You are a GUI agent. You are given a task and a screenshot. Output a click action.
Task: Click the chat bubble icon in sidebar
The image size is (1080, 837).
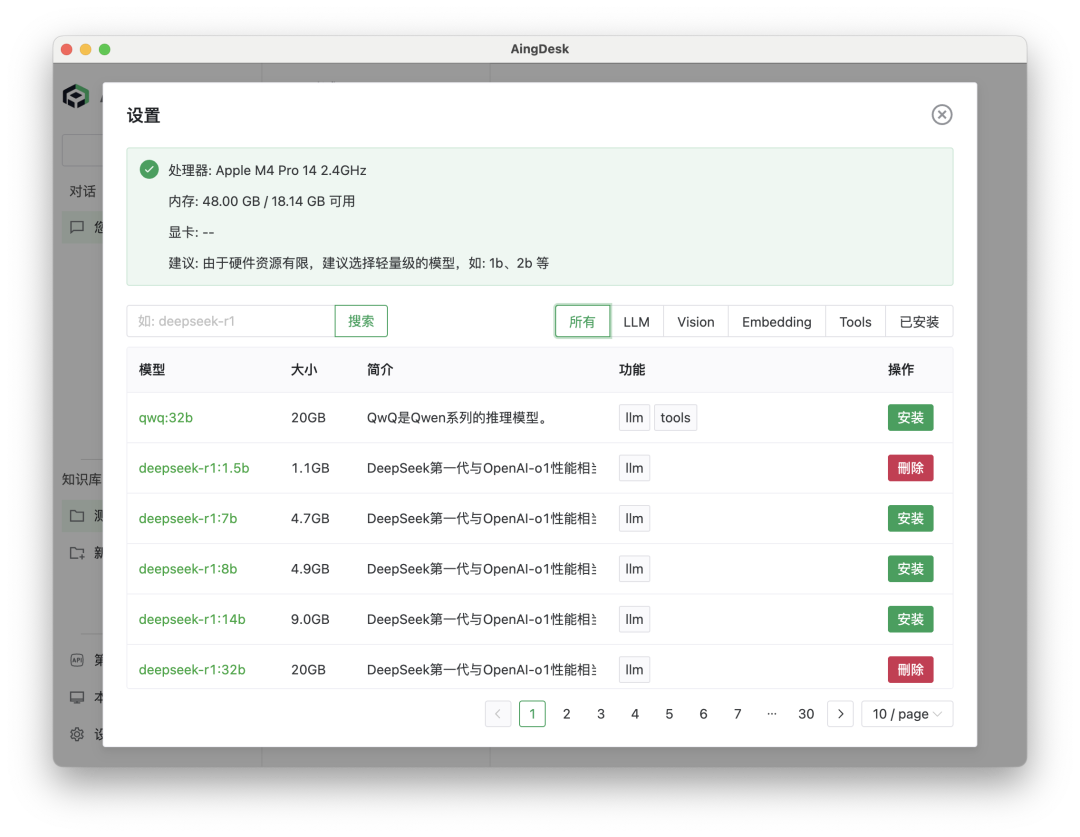coord(77,227)
